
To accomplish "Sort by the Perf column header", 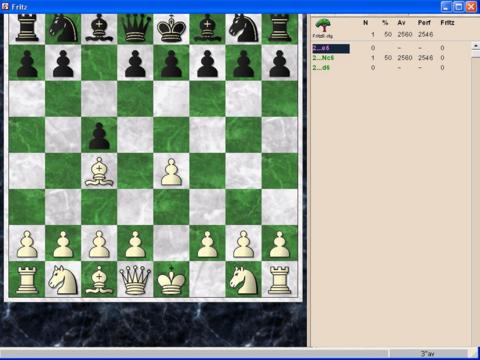I will tap(424, 23).
